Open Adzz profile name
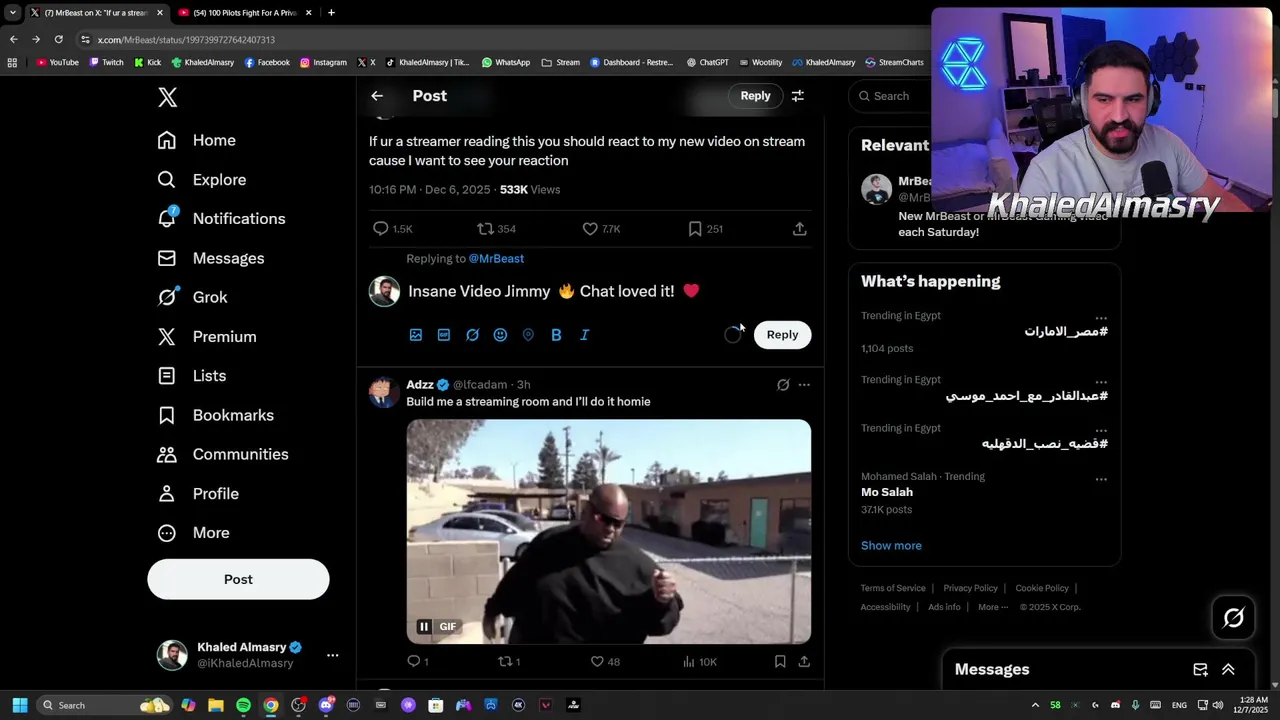This screenshot has height=720, width=1280. click(x=420, y=385)
